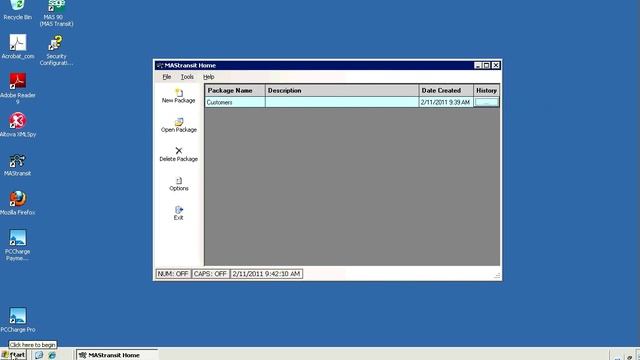Open the Tools menu
The image size is (640, 360).
coord(187,77)
